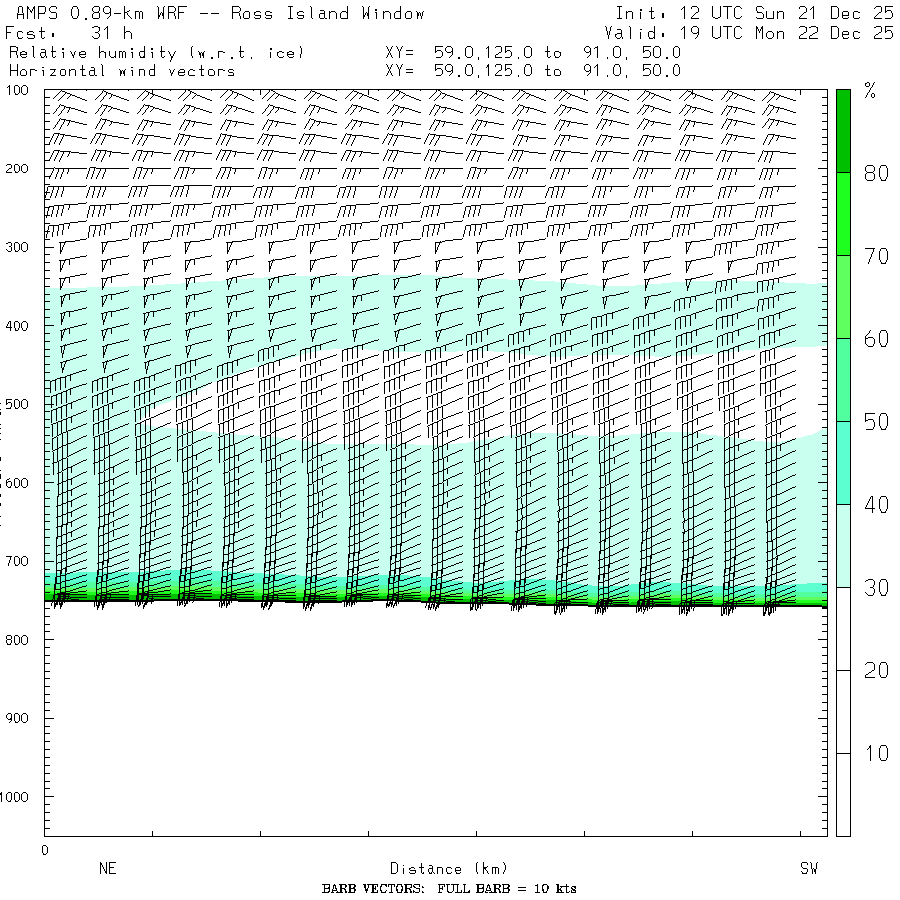Click the 'SW' cross-section endpoint label
The height and width of the screenshot is (900, 900).
pyautogui.click(x=809, y=868)
